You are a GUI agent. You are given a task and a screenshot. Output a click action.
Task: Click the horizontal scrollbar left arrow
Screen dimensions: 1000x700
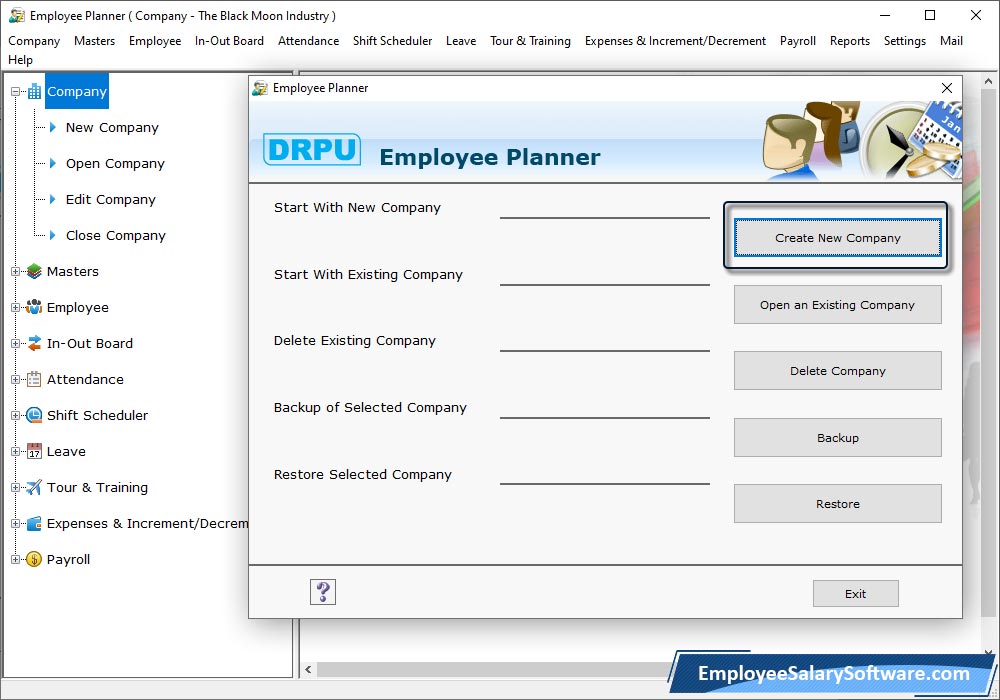click(308, 669)
